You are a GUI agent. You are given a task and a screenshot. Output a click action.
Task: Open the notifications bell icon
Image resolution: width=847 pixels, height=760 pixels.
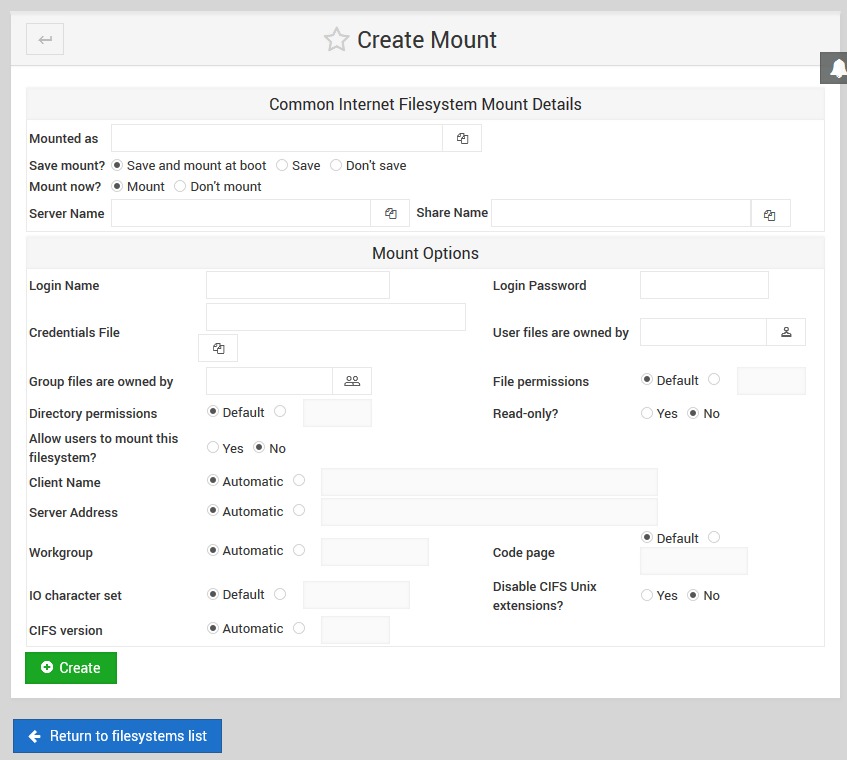[836, 68]
